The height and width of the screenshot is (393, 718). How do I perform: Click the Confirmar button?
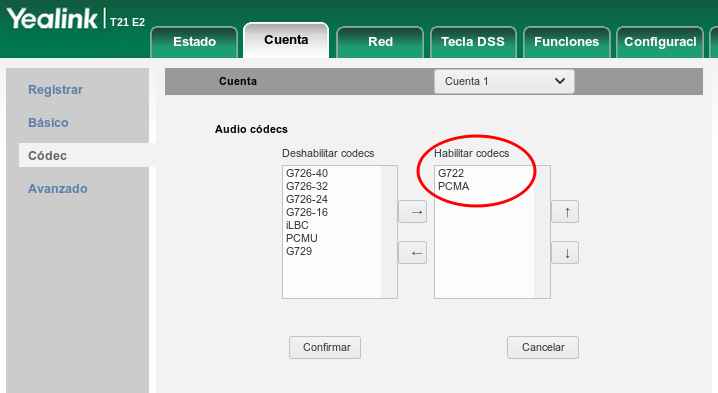(325, 347)
